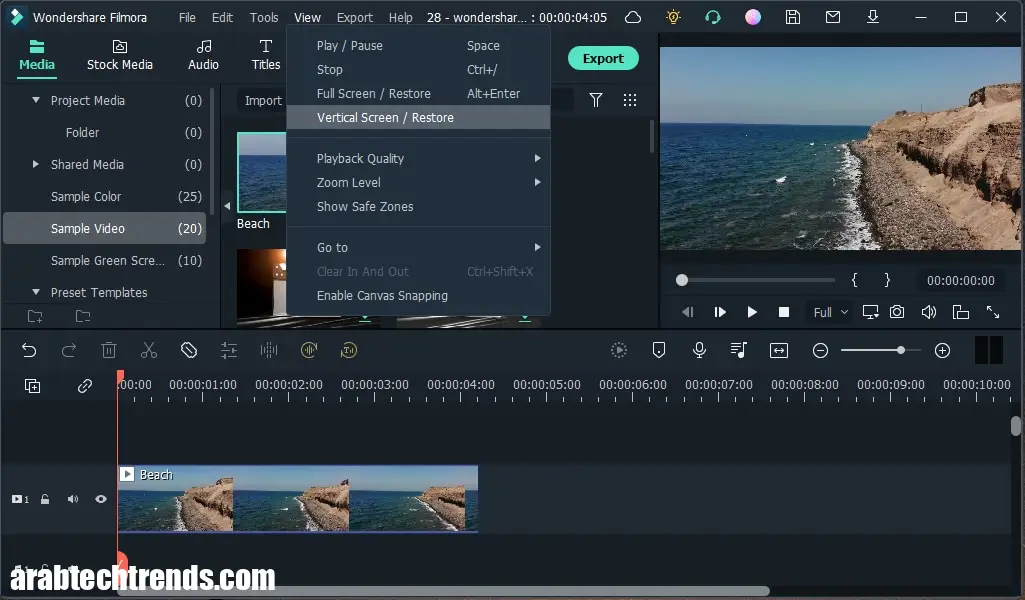The image size is (1025, 600).
Task: Click the Add Marker icon above the timeline
Action: [658, 350]
